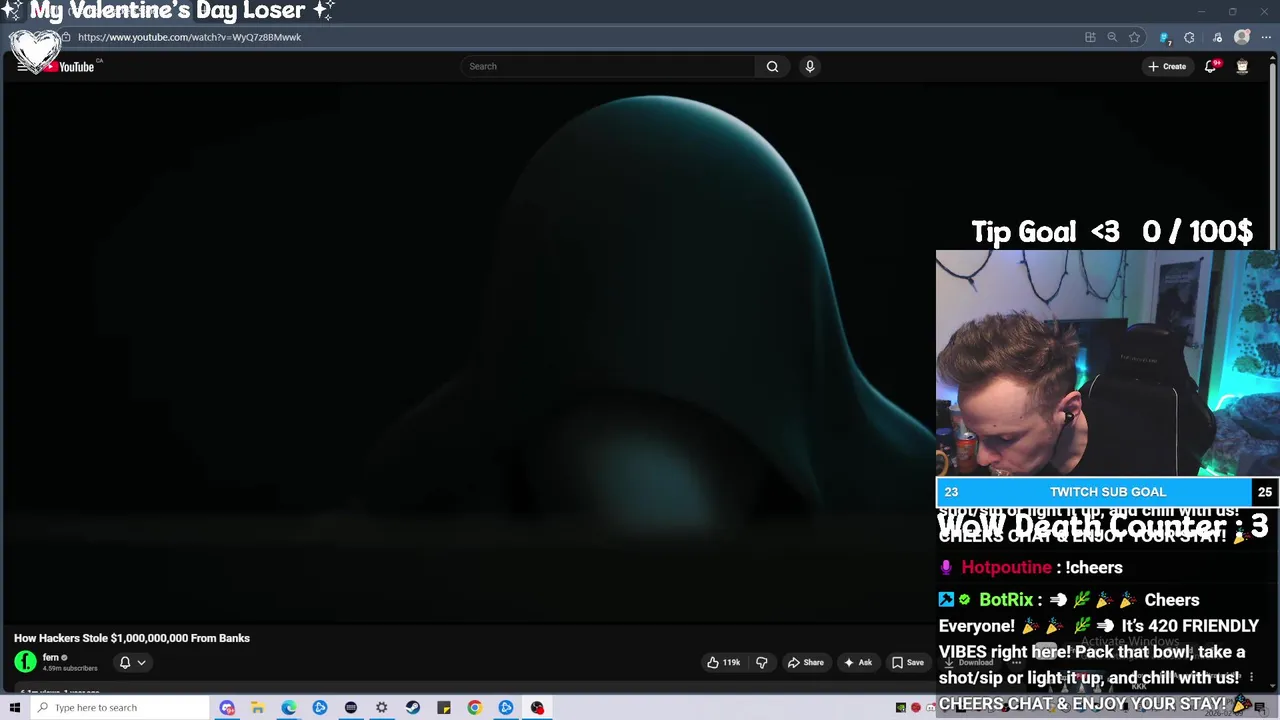The width and height of the screenshot is (1280, 720).
Task: Dislike the video with thumbs down
Action: pos(762,662)
